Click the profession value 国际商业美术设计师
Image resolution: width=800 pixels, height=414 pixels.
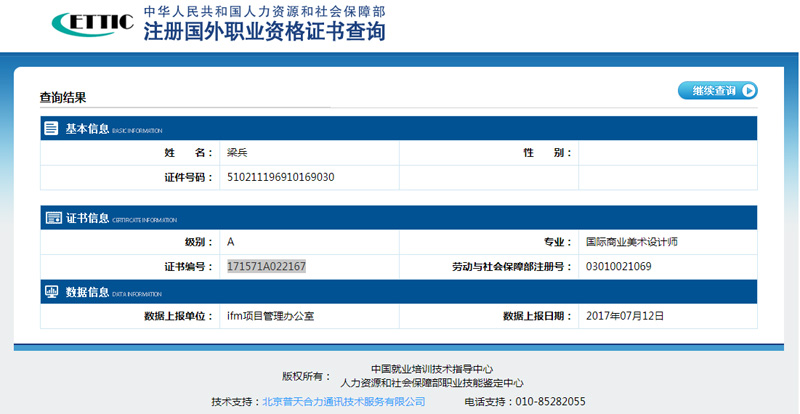pos(637,242)
